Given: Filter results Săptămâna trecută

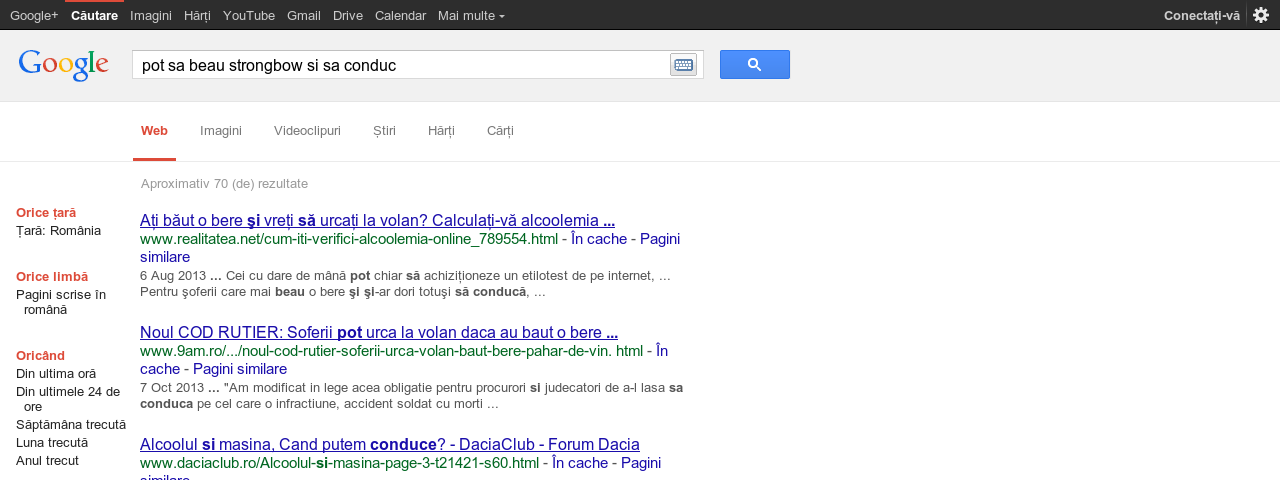Looking at the screenshot, I should point(71,424).
